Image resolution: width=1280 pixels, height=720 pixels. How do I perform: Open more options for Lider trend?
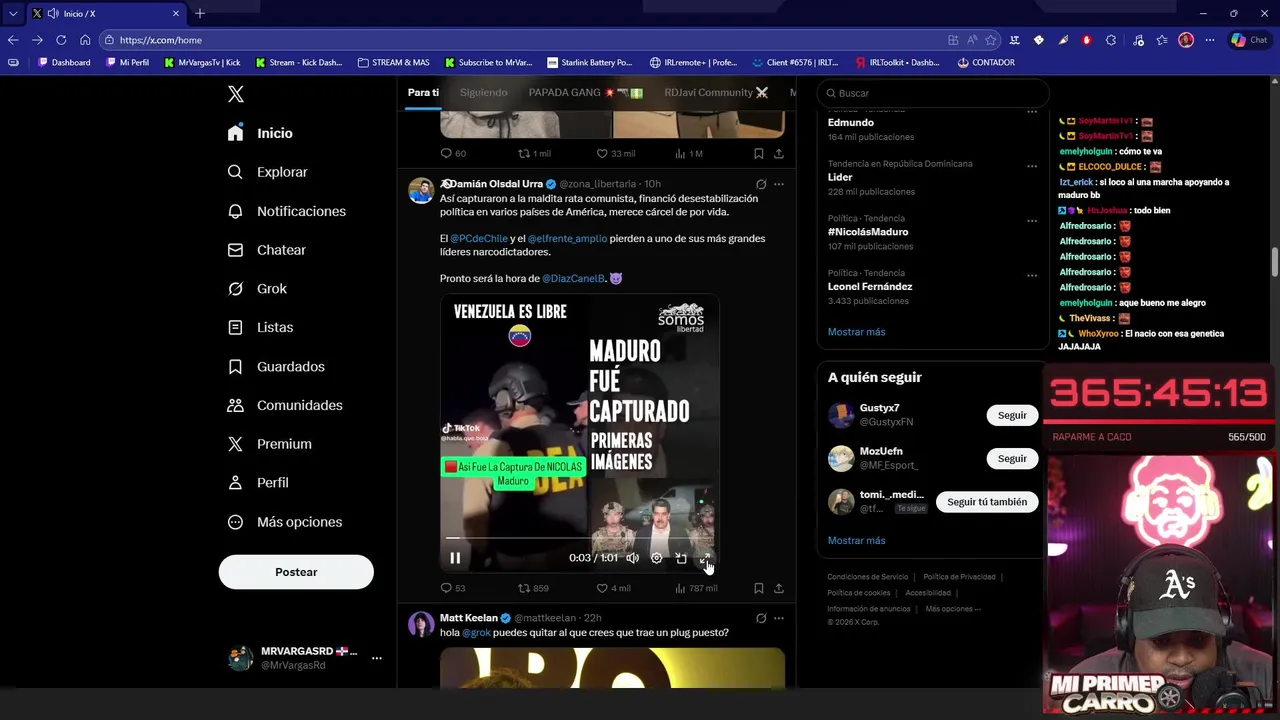point(1032,166)
